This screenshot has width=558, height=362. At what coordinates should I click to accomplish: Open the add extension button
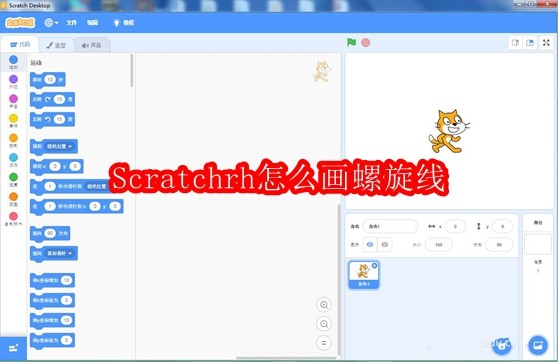click(x=13, y=348)
